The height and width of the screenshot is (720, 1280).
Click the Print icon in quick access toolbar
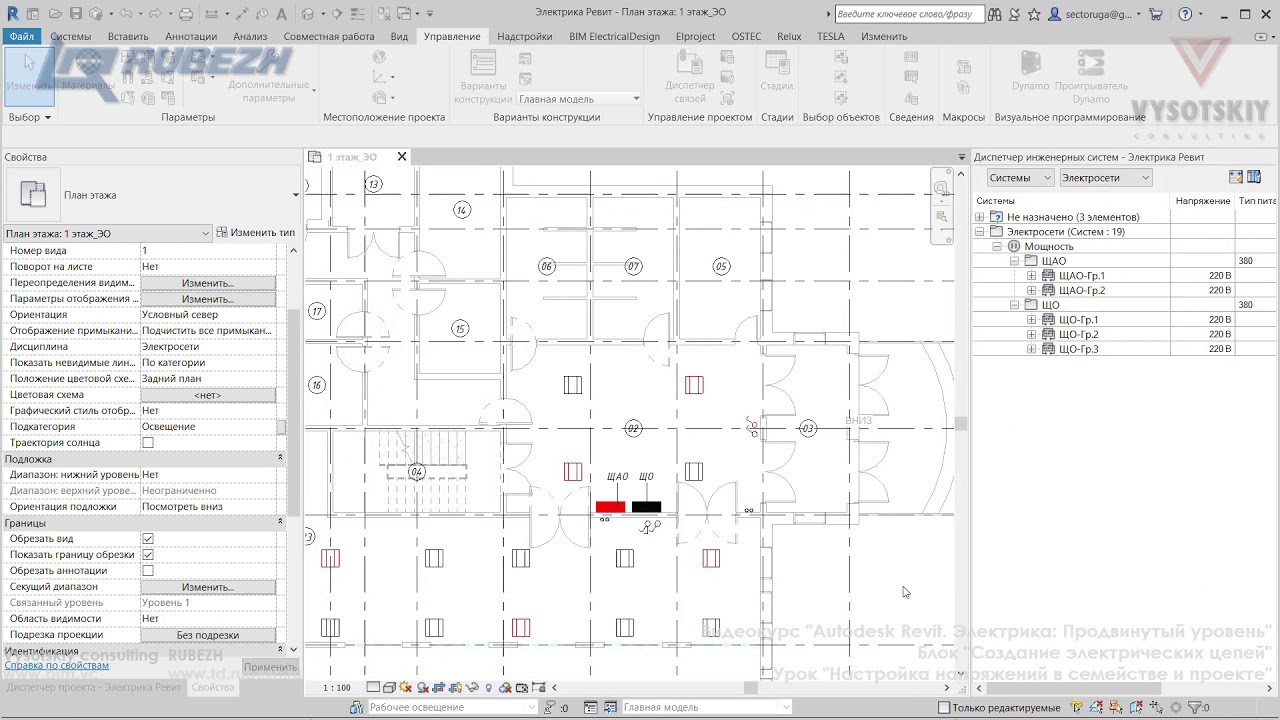(186, 14)
